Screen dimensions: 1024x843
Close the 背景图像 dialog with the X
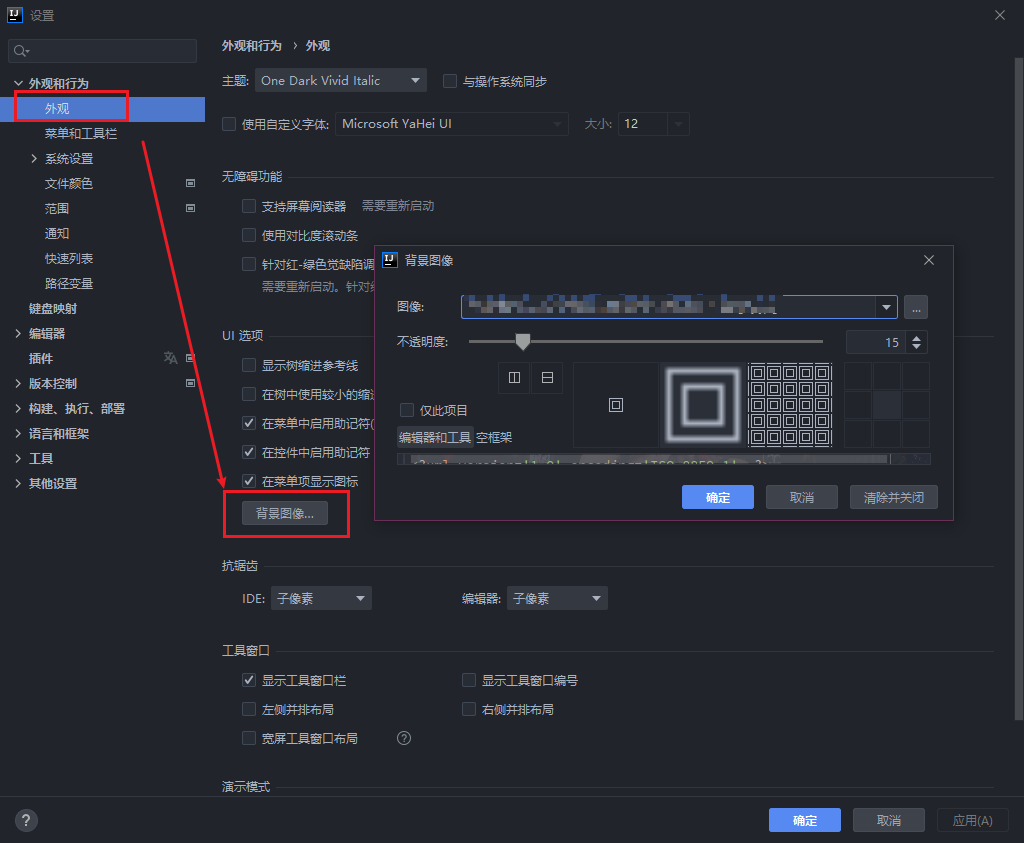929,260
